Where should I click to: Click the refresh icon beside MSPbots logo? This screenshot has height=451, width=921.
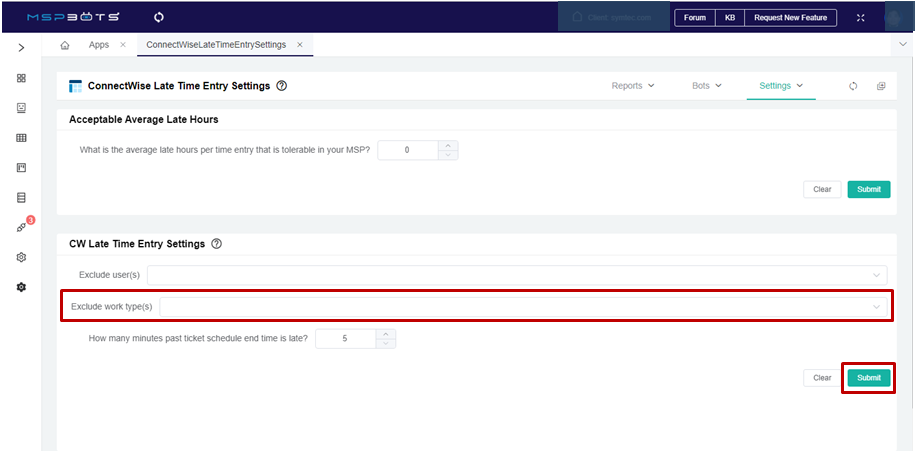pyautogui.click(x=159, y=18)
